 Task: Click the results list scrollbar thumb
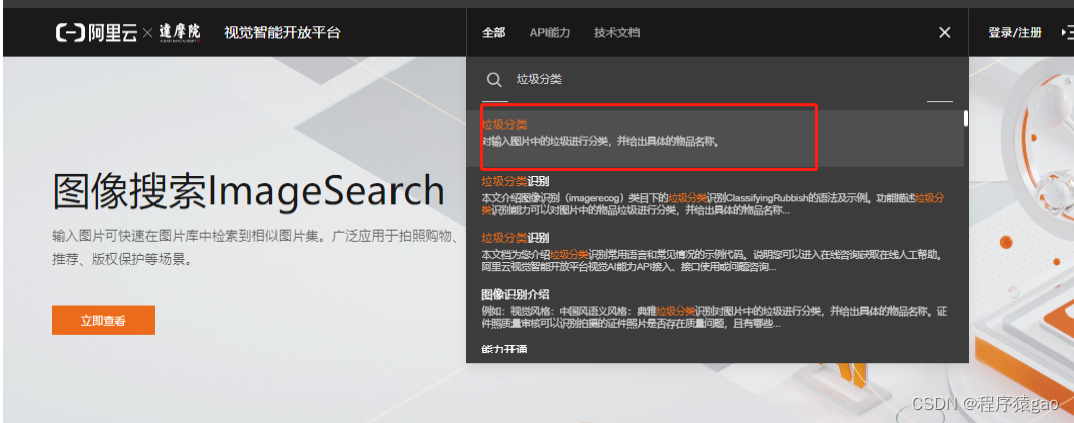point(966,118)
